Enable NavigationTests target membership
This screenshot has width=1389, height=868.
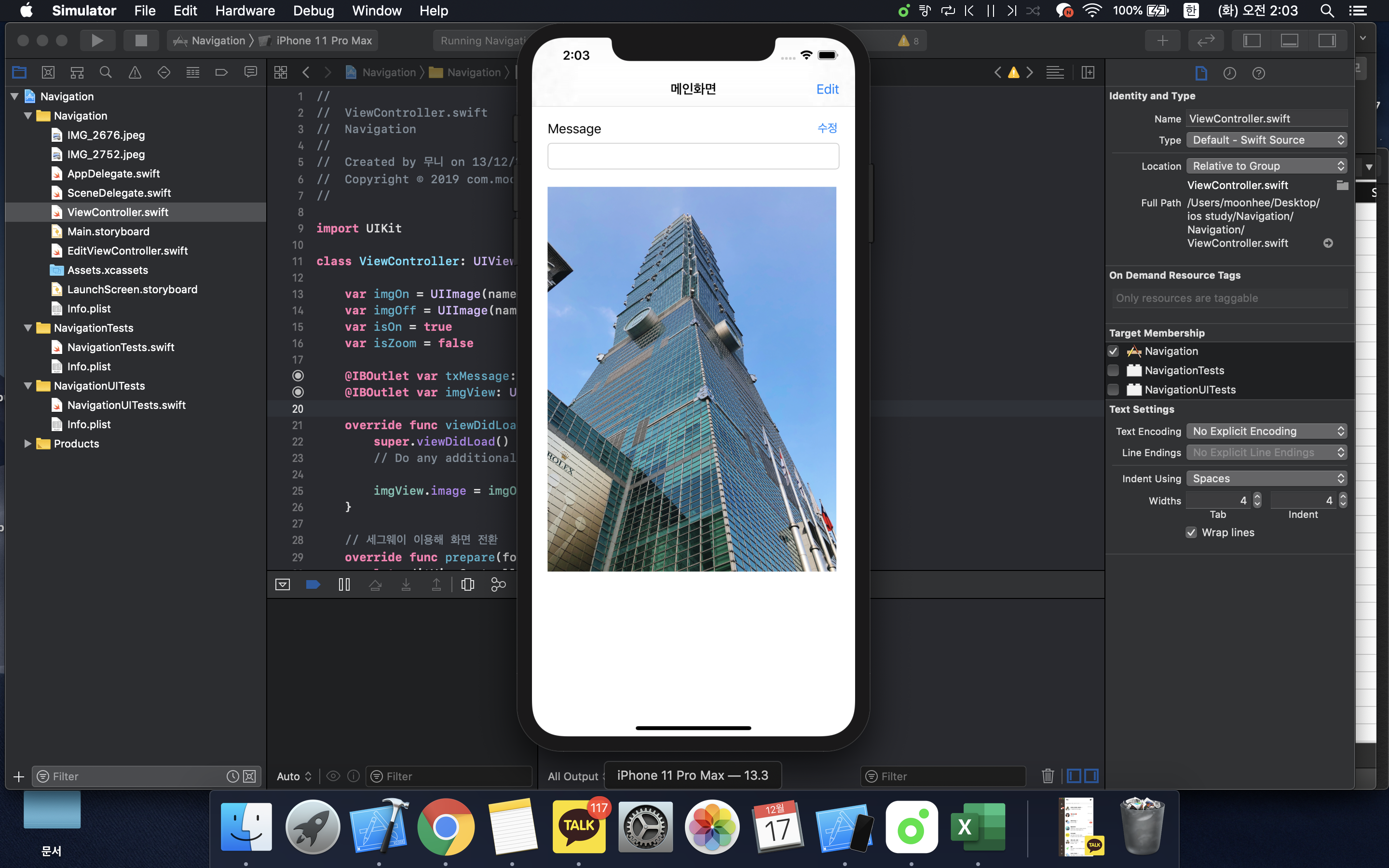point(1114,370)
